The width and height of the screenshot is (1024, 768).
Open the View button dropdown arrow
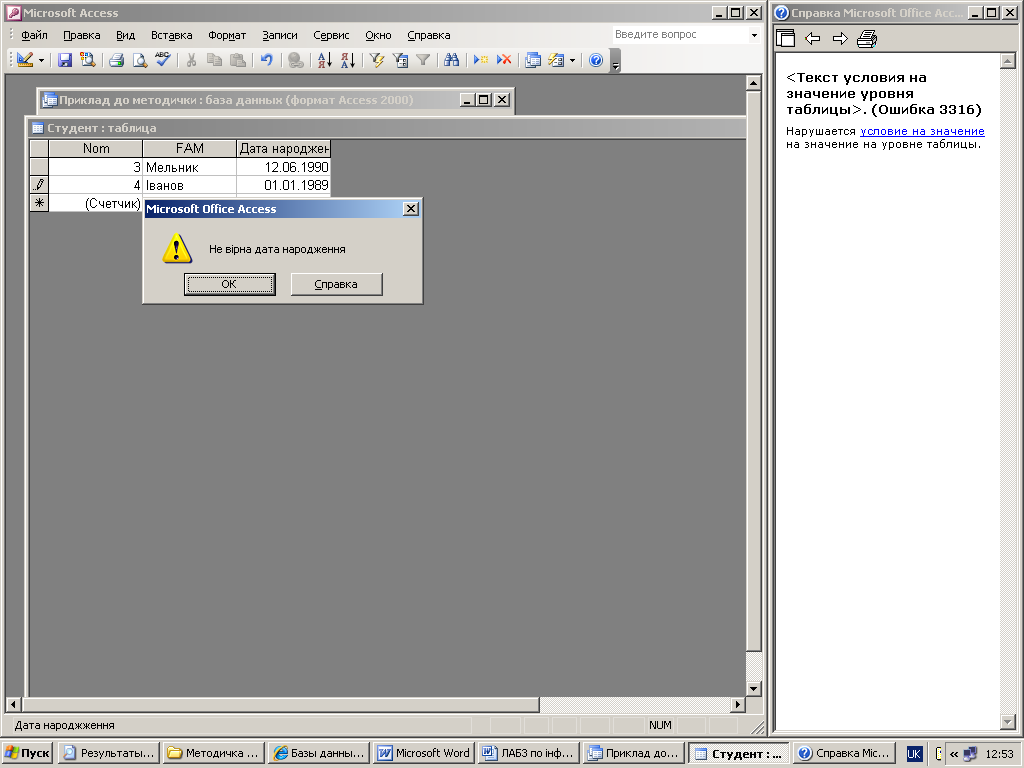[41, 60]
